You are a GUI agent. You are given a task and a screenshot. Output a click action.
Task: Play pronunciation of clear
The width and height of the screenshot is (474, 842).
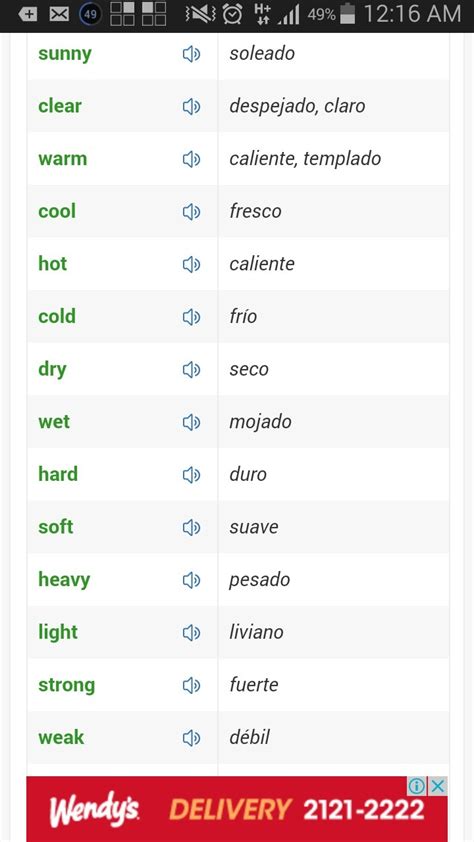coord(191,107)
